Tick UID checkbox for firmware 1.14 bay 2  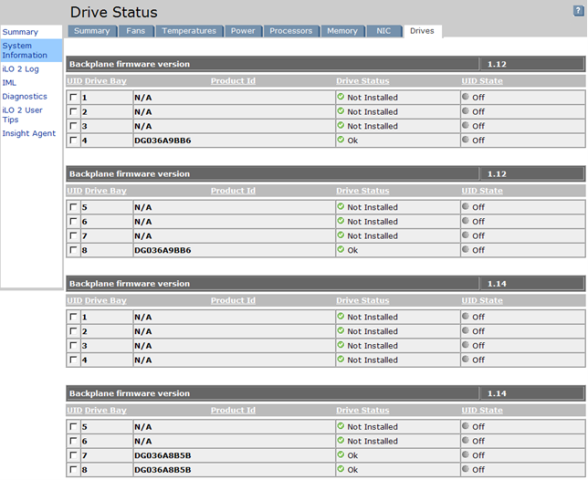(x=74, y=331)
